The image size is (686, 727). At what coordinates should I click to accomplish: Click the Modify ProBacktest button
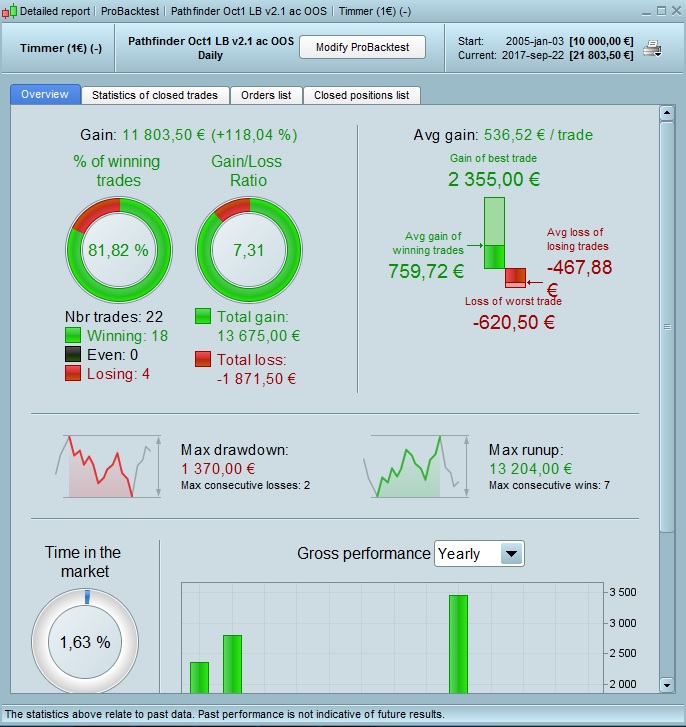point(362,47)
